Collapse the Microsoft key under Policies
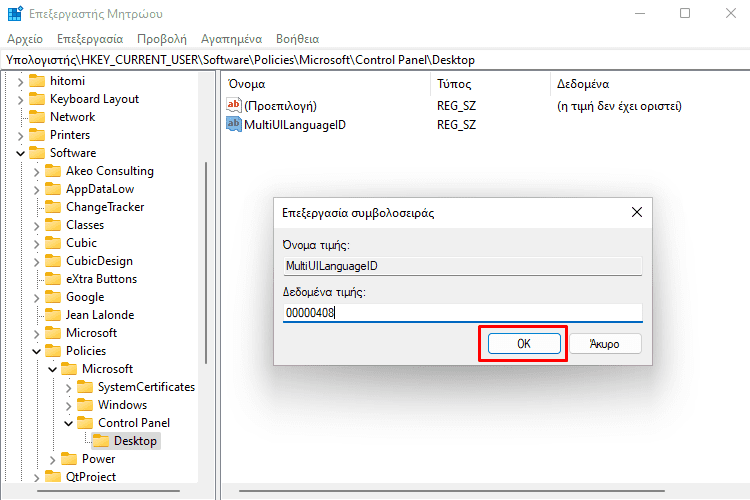The height and width of the screenshot is (500, 750). [53, 370]
